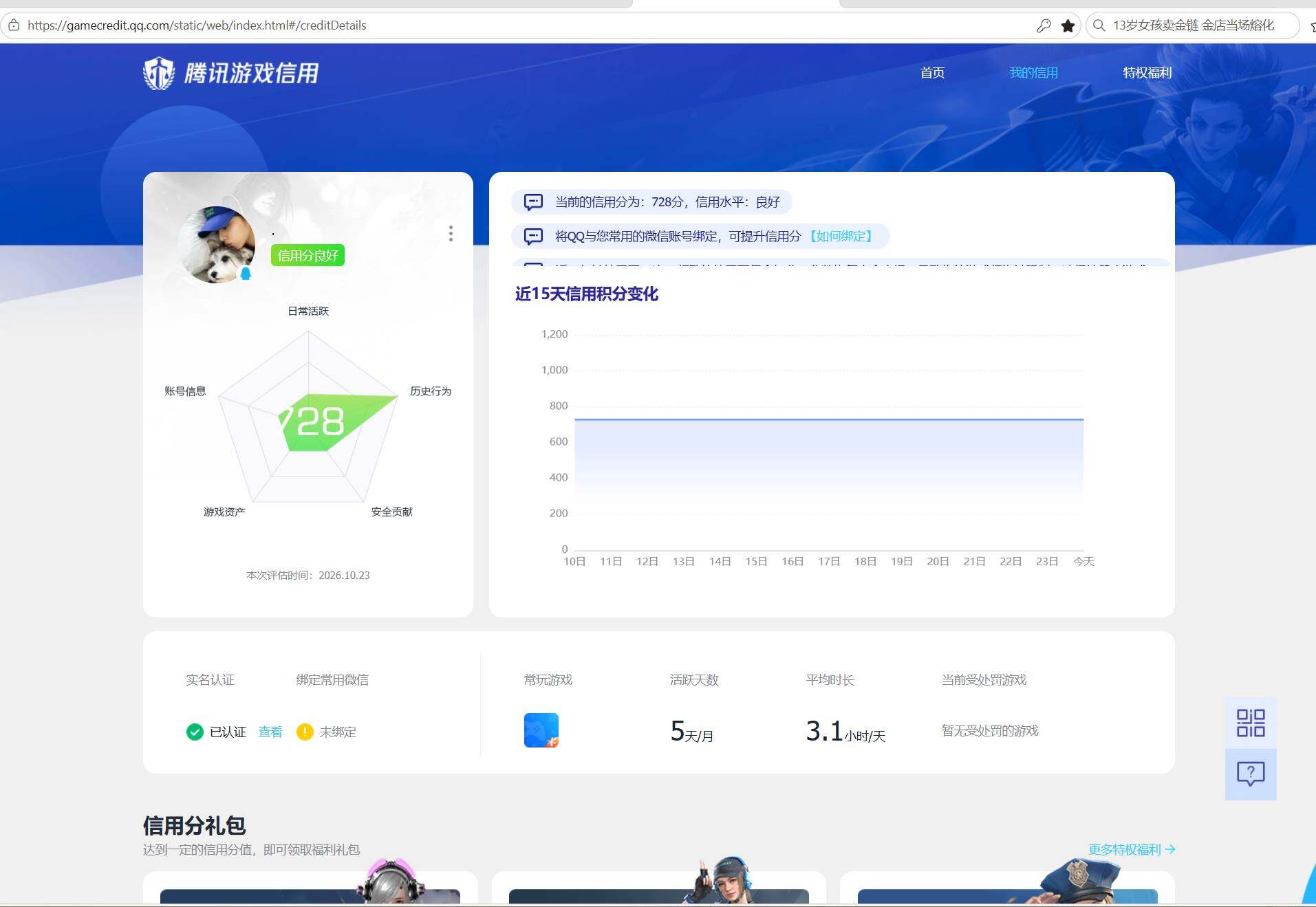
Task: Click the 本次评估时间 date text
Action: tap(308, 575)
